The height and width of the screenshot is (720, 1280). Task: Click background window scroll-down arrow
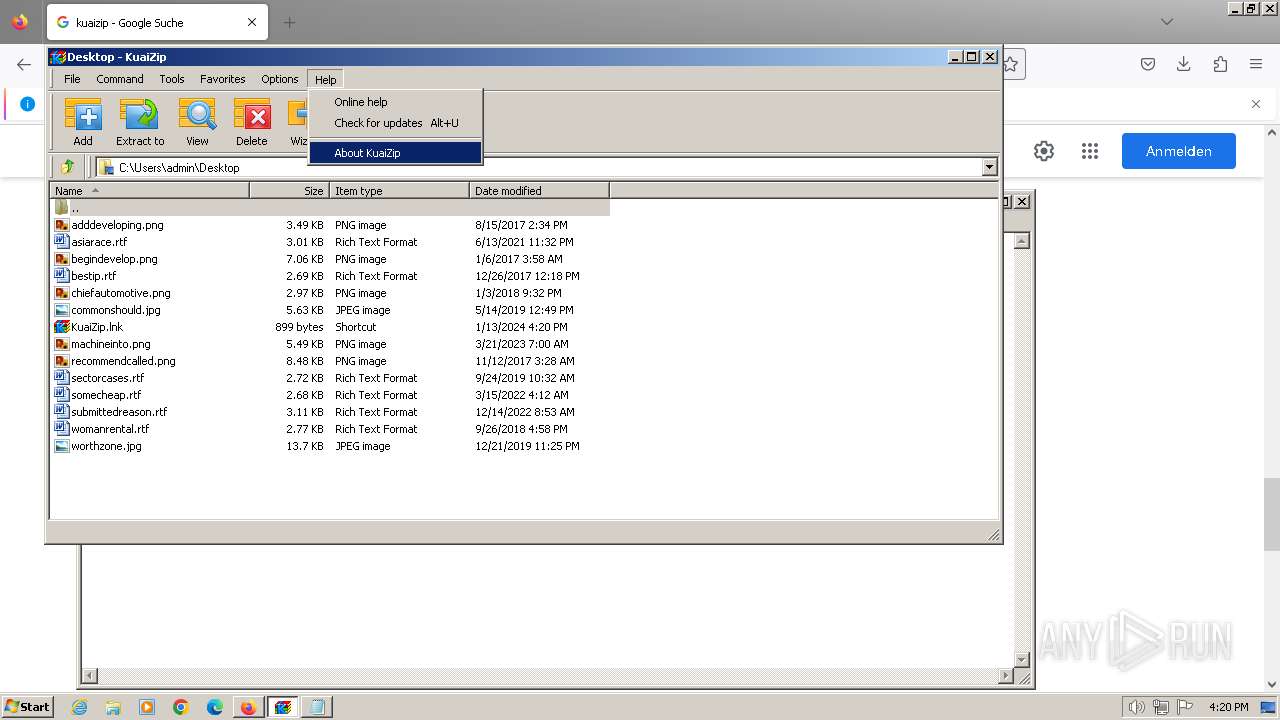(1021, 660)
